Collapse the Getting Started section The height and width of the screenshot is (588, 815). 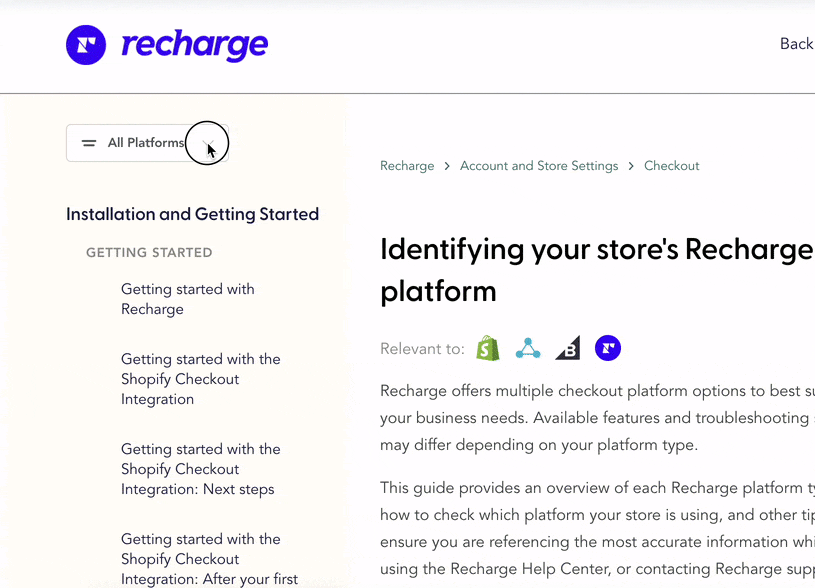(149, 252)
